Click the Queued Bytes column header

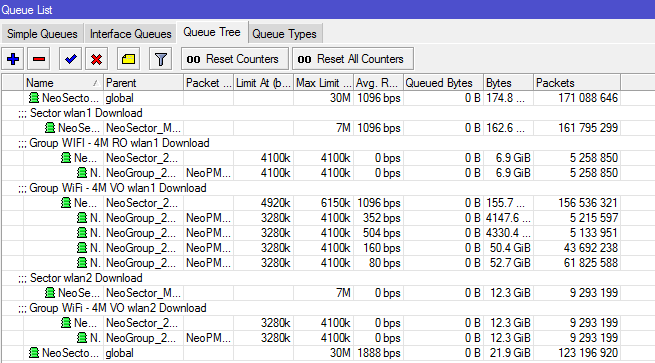tap(443, 83)
